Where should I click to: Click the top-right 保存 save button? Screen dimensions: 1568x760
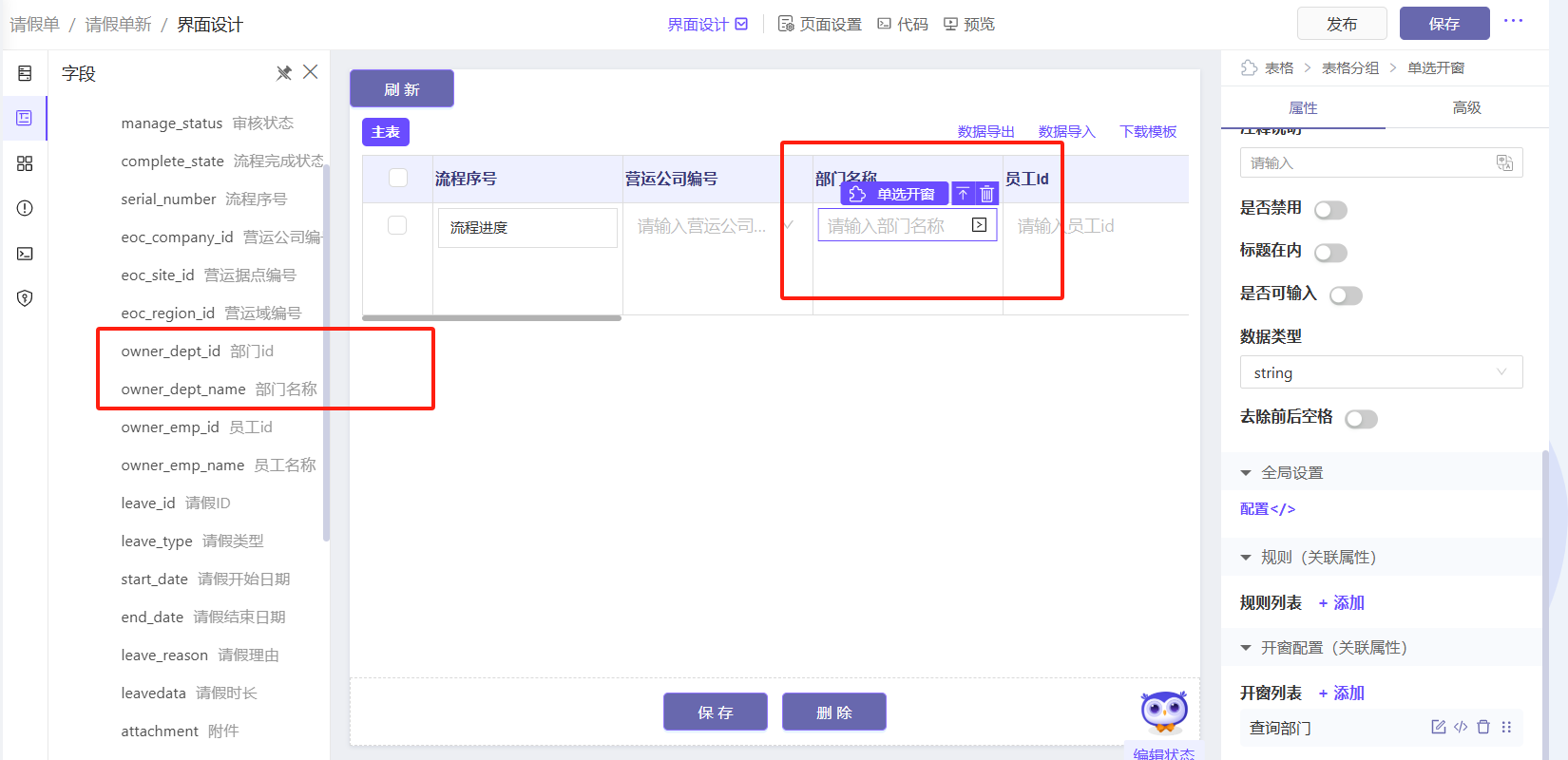(x=1444, y=24)
